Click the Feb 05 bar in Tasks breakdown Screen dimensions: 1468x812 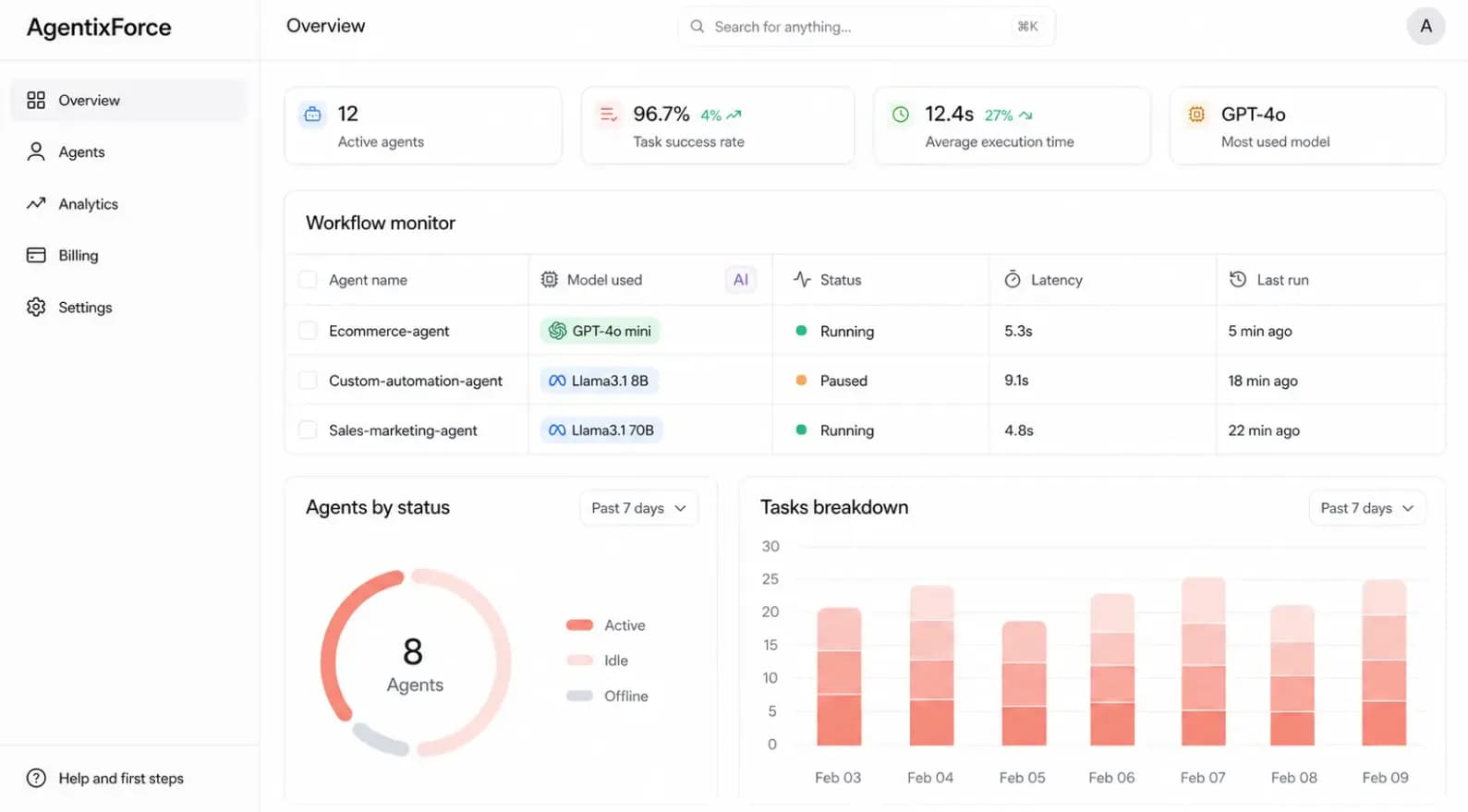[1024, 684]
